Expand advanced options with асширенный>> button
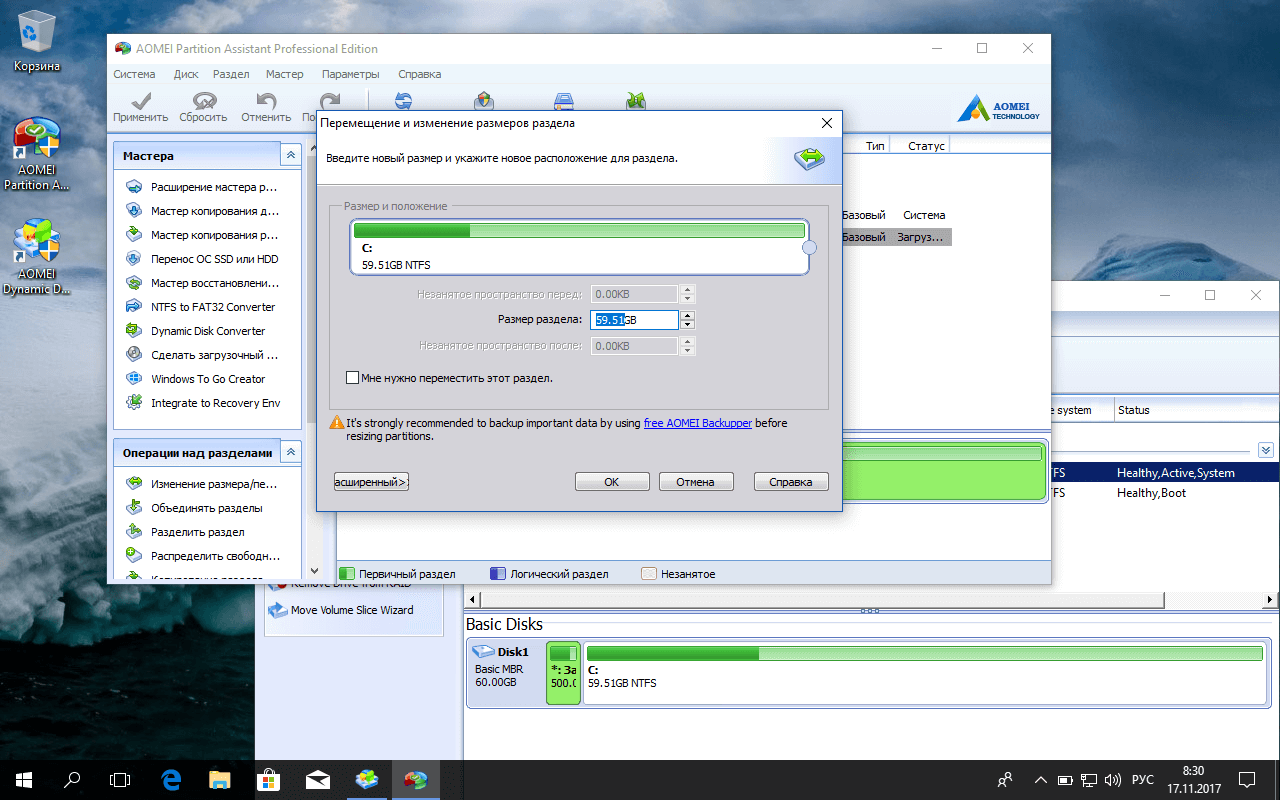 (371, 482)
